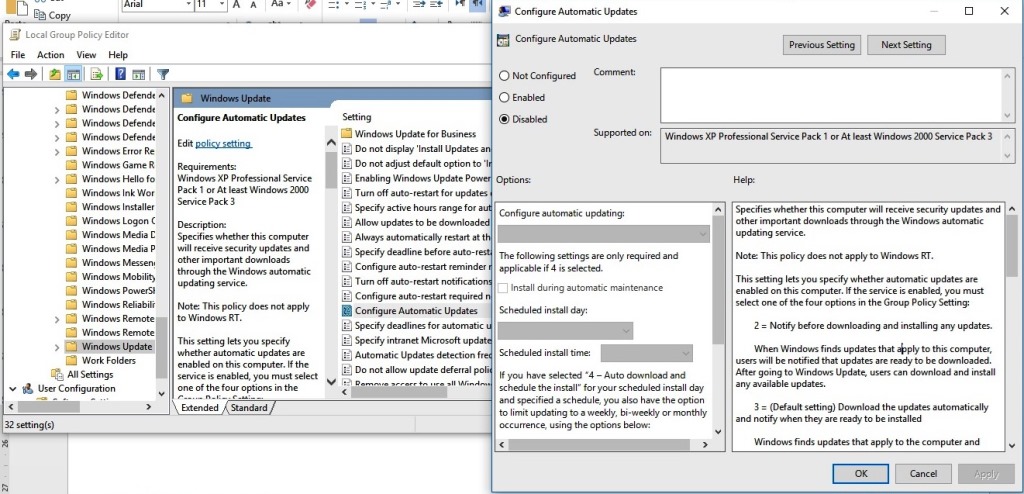Click the All Settings tree icon

tap(59, 374)
